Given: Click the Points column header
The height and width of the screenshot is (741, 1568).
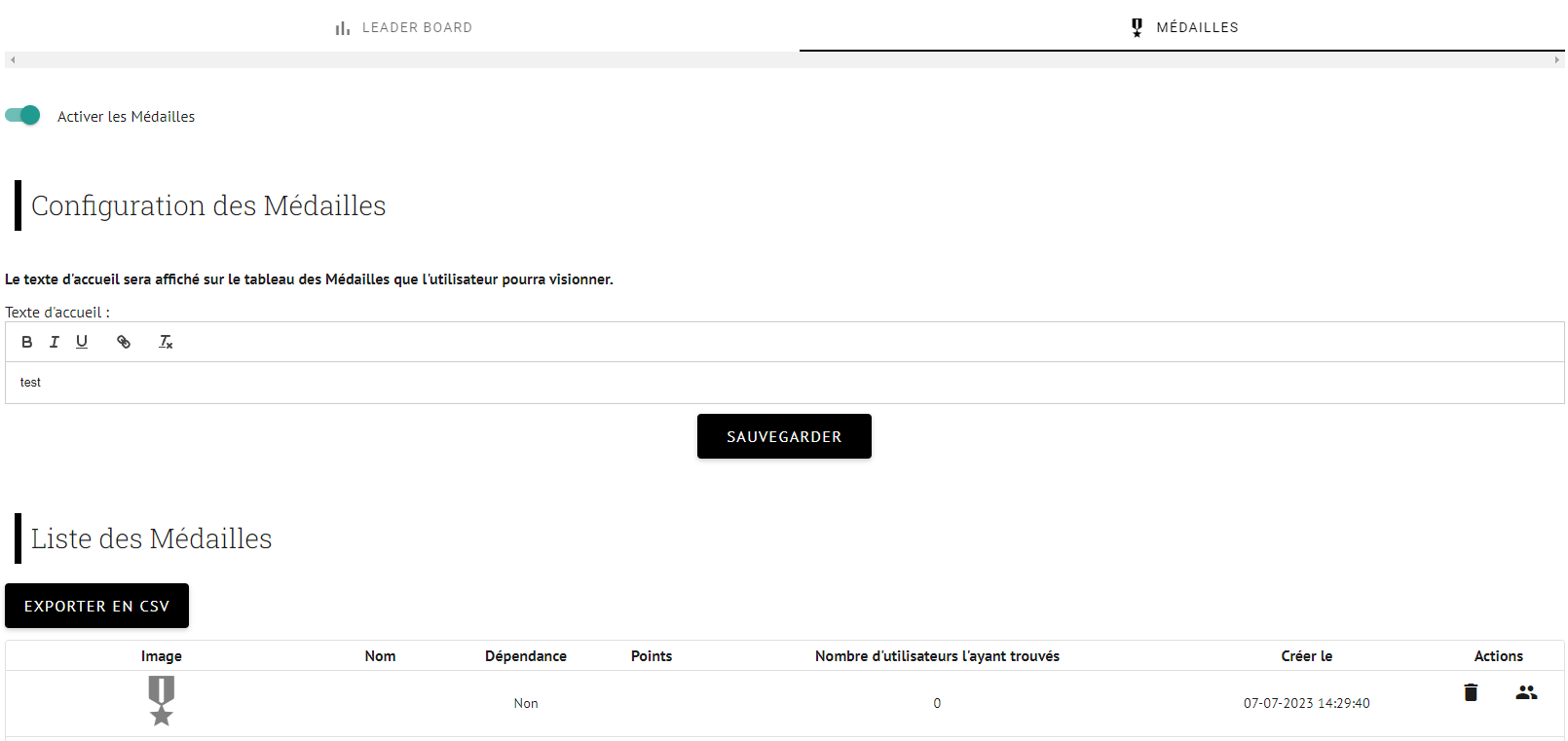Looking at the screenshot, I should (652, 656).
